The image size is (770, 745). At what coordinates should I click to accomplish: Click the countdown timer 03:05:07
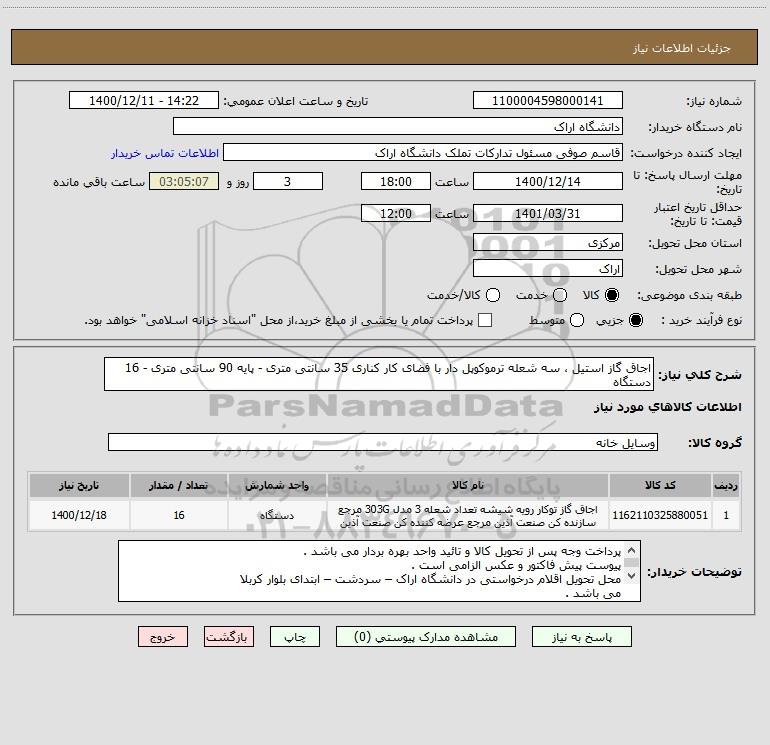184,181
